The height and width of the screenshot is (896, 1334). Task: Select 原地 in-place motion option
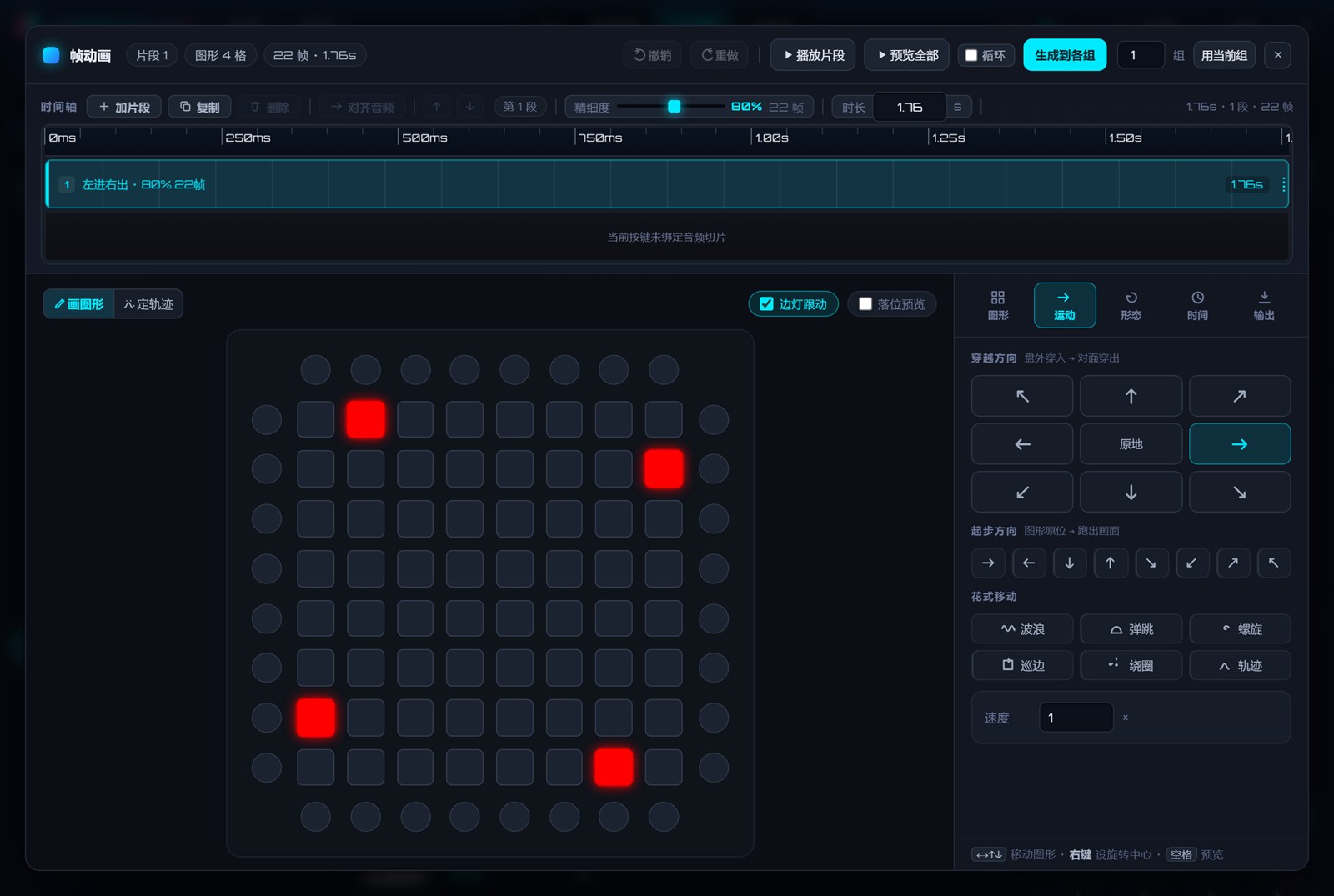[x=1131, y=444]
